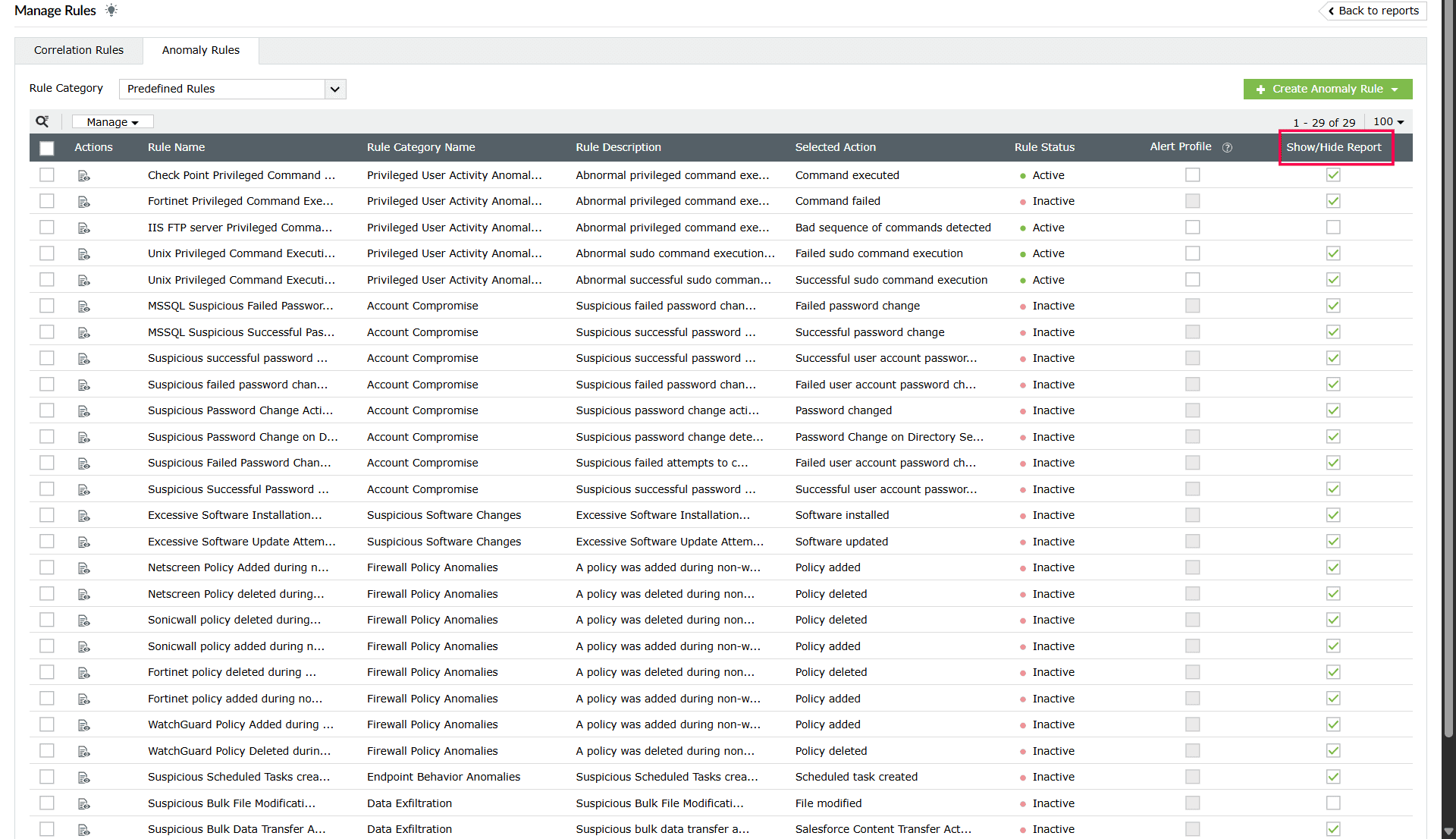
Task: Go Back to reports
Action: coord(1373,11)
